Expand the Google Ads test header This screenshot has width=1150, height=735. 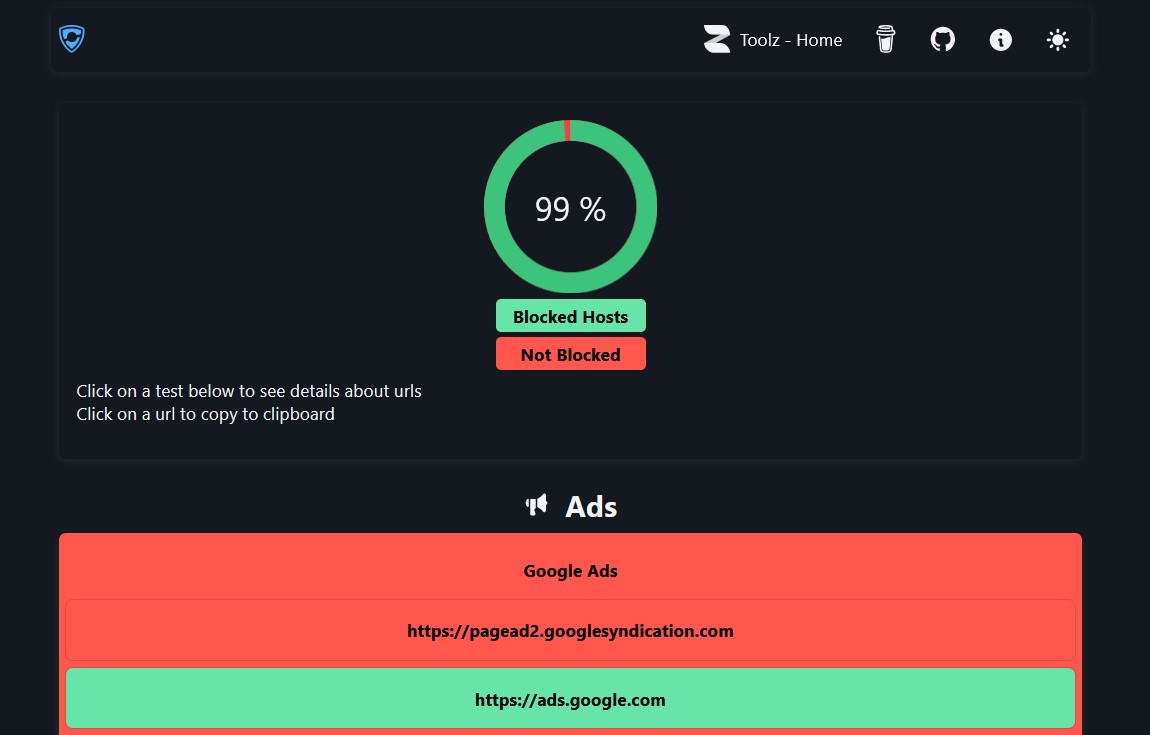(x=571, y=571)
